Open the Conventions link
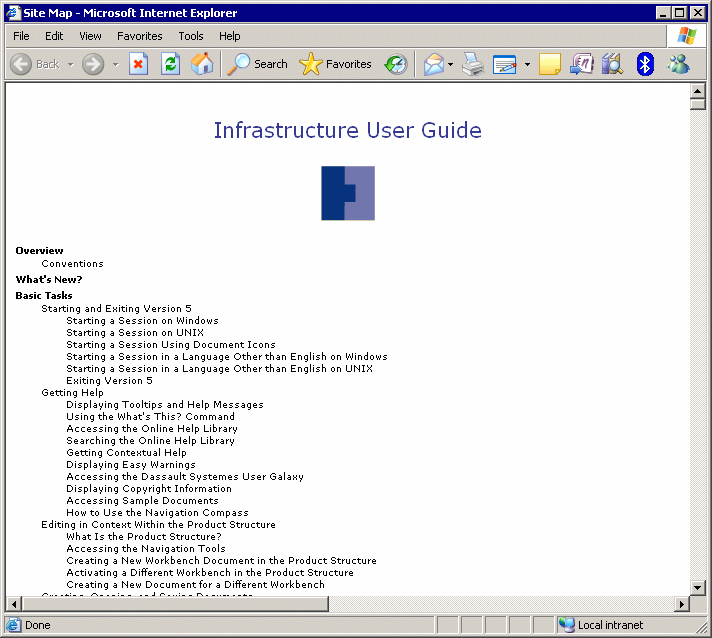Screen dimensions: 712x638 [72, 264]
